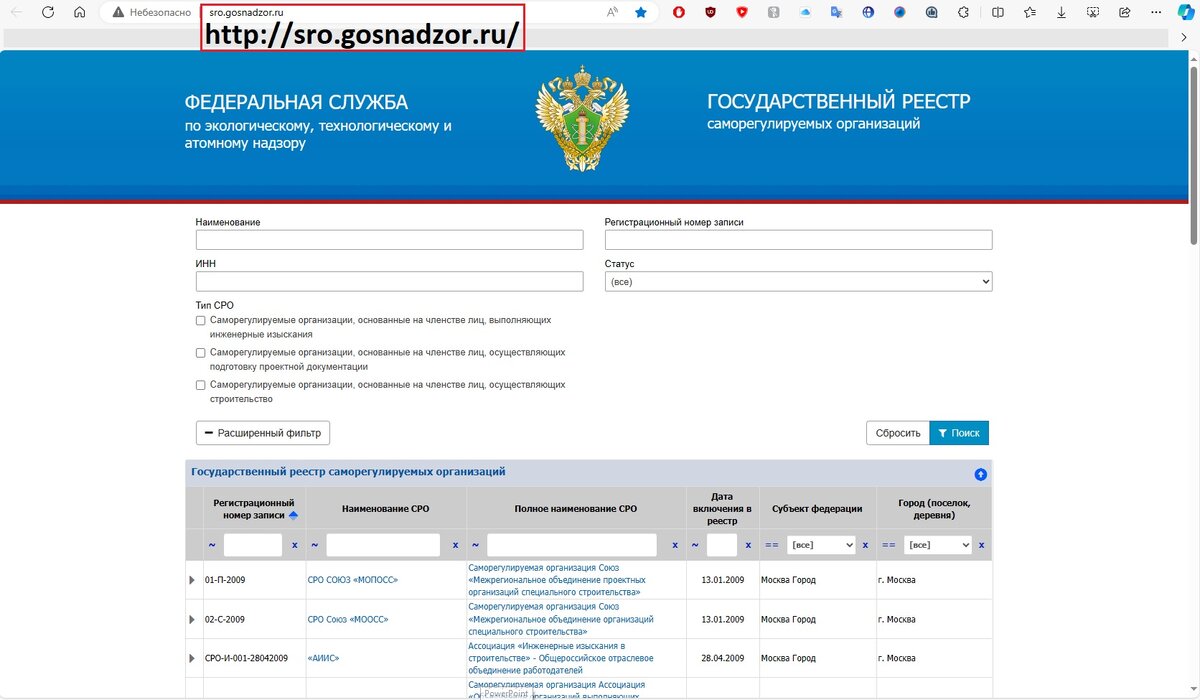Image resolution: width=1200 pixels, height=700 pixels.
Task: Open the three-dot Settings and more menu
Action: [1156, 13]
